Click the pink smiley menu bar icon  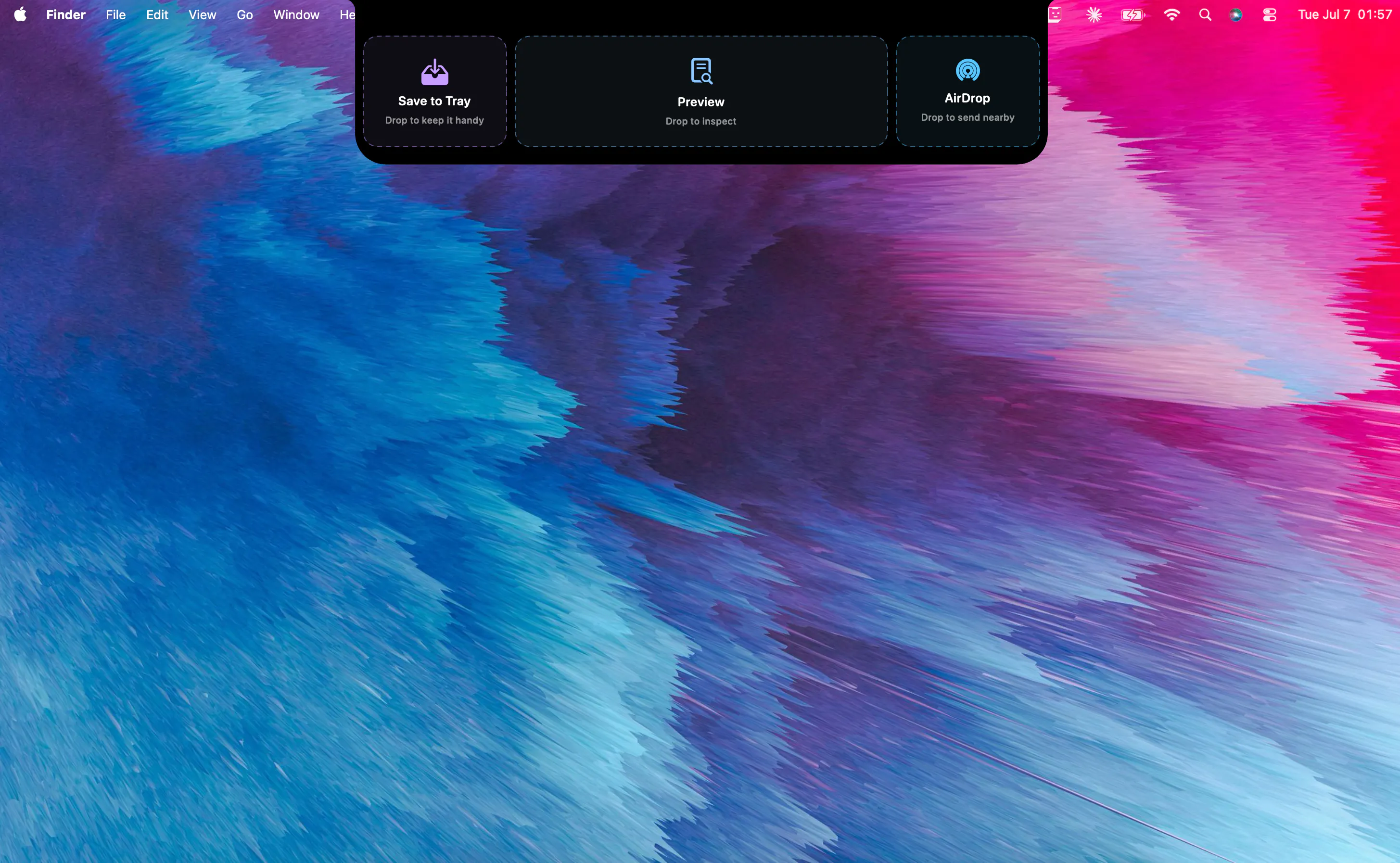point(1055,15)
